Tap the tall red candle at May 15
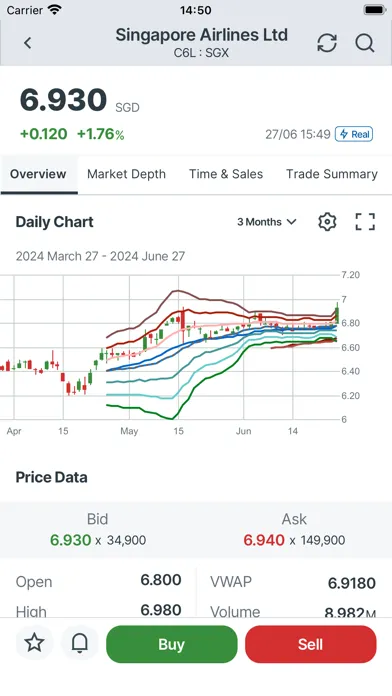 [182, 325]
